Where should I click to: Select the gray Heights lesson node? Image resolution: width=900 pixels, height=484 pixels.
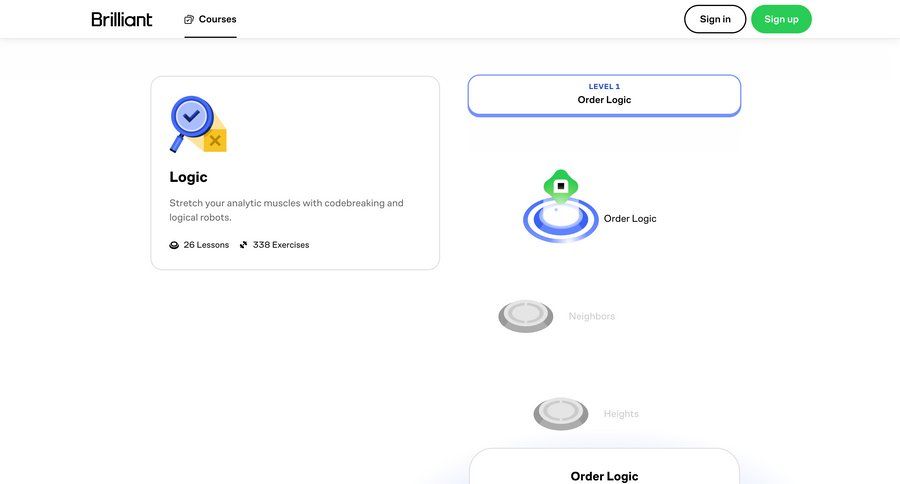(560, 413)
